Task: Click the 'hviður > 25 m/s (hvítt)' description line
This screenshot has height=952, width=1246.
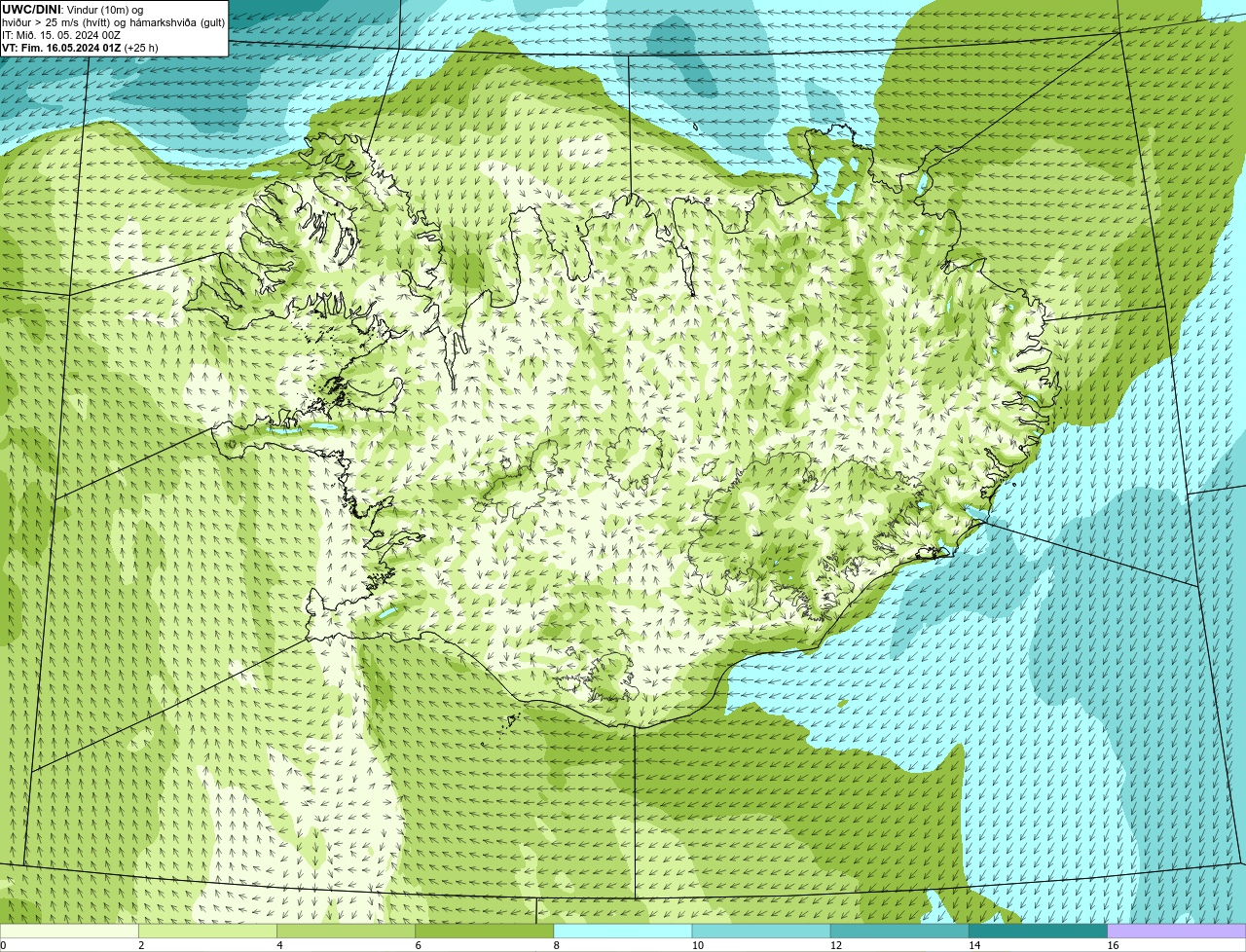Action: pos(113,22)
